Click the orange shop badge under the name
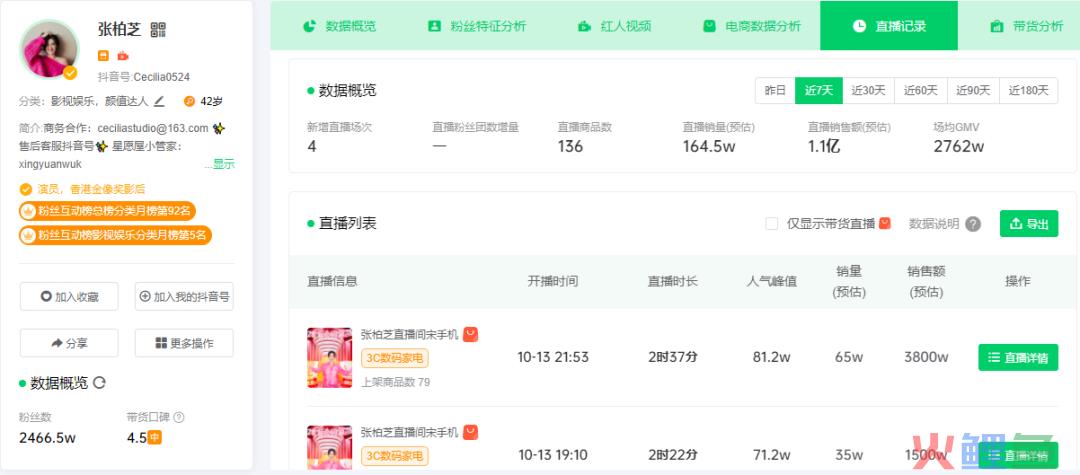Image resolution: width=1080 pixels, height=475 pixels. click(x=103, y=56)
